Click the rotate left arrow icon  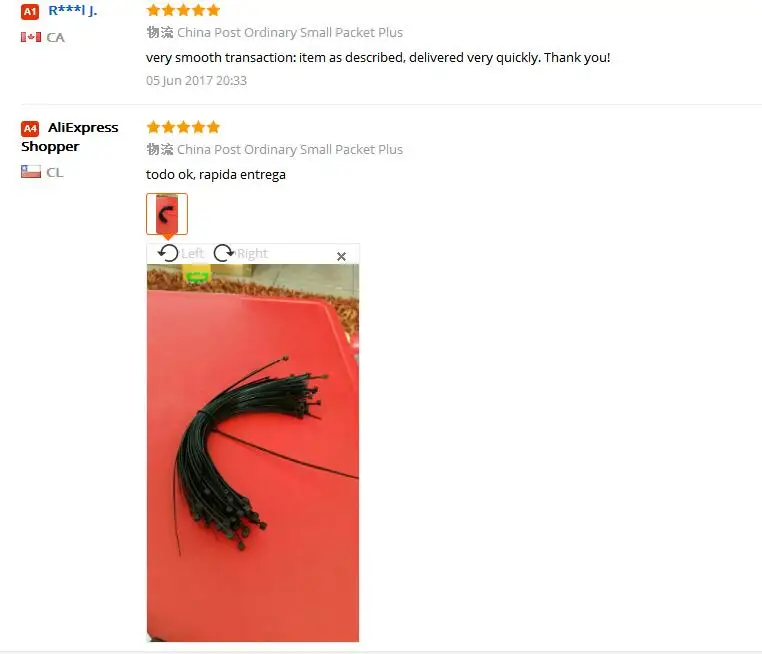168,253
